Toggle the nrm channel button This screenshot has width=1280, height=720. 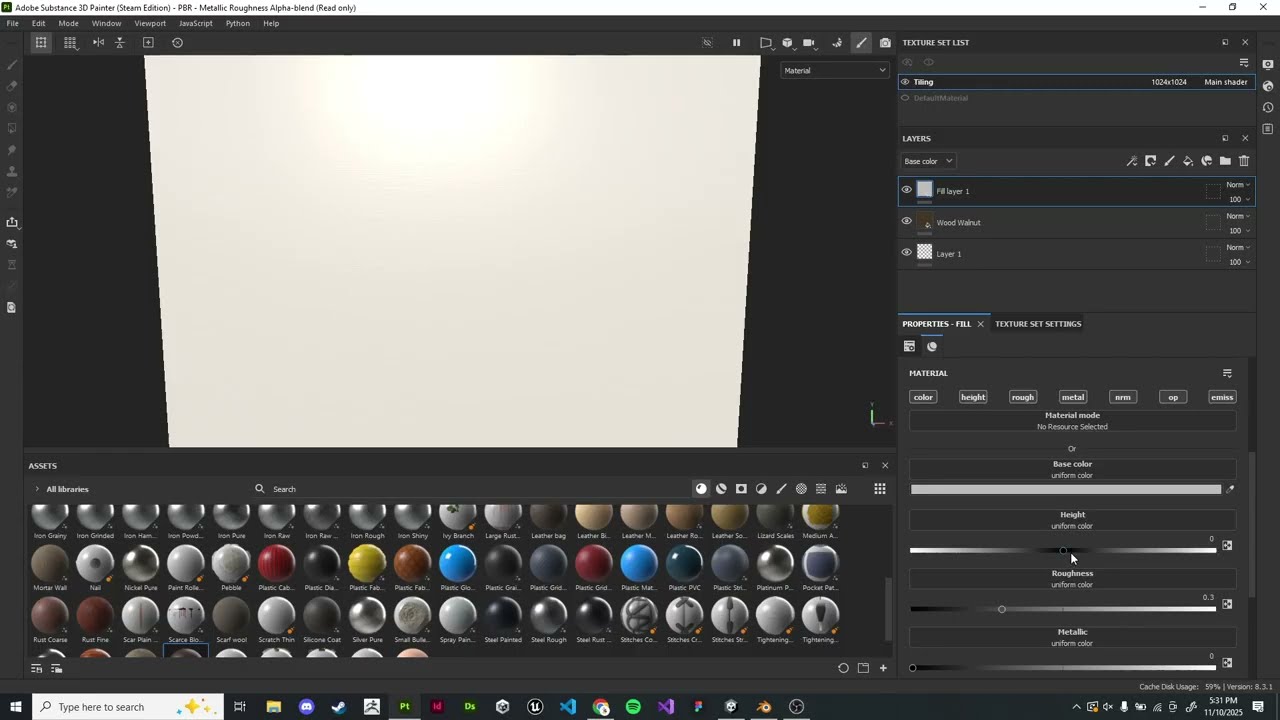(1123, 397)
